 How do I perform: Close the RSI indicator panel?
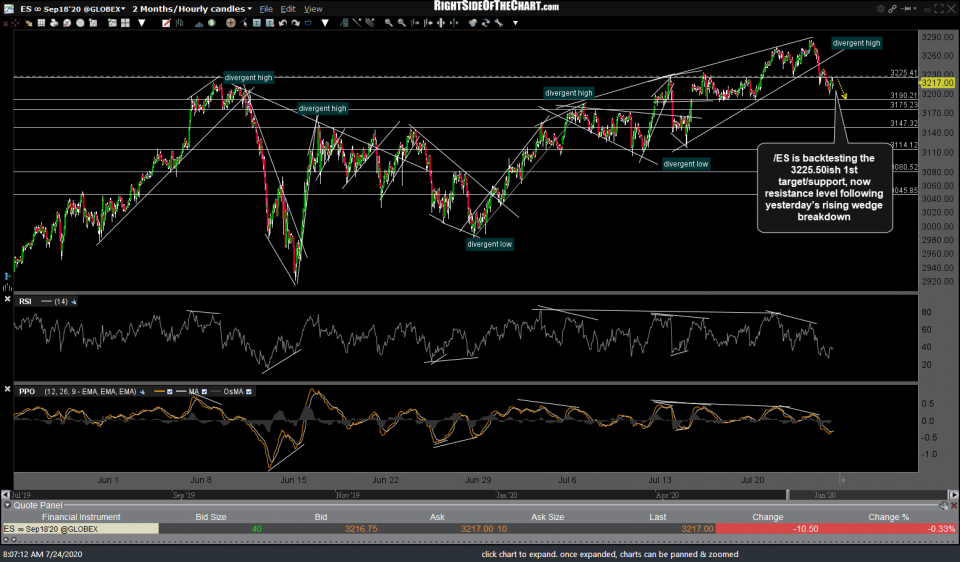[x=7, y=299]
